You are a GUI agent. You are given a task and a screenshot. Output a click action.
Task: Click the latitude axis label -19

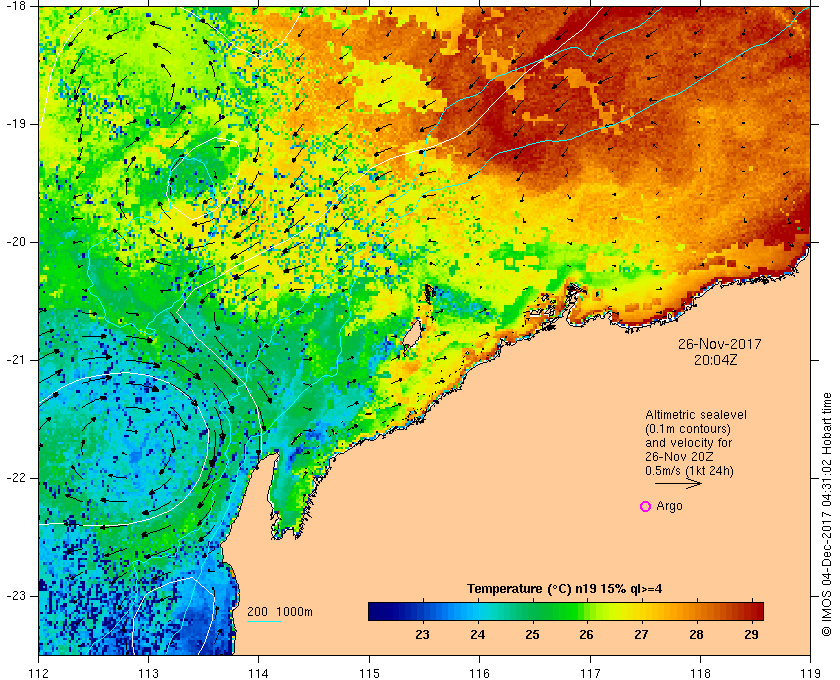coord(14,124)
